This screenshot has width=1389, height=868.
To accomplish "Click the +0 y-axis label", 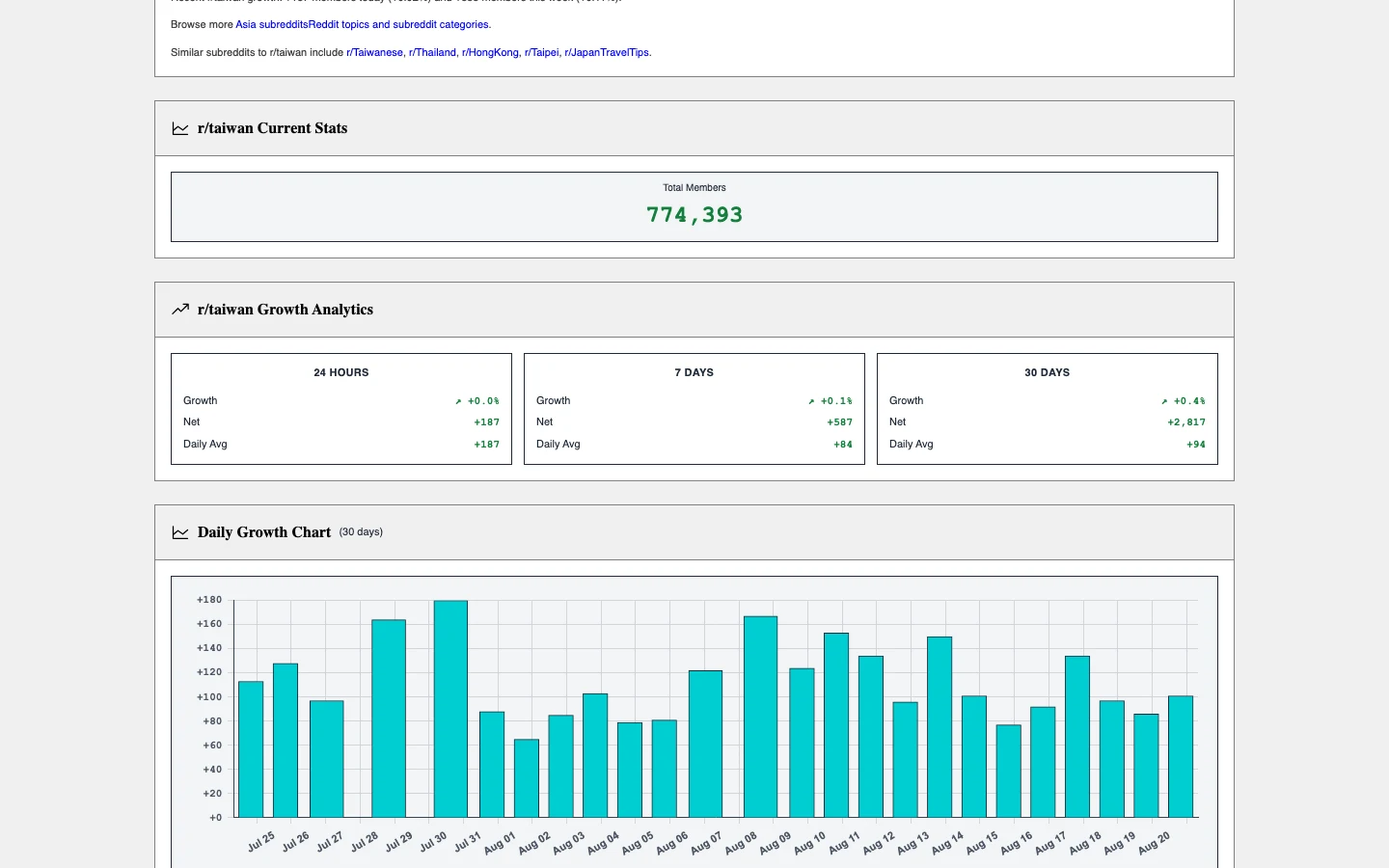I will [216, 818].
